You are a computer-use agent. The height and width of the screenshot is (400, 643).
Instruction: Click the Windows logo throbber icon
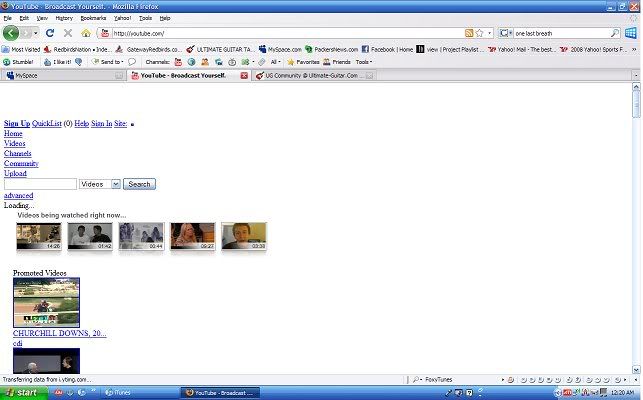(x=631, y=33)
